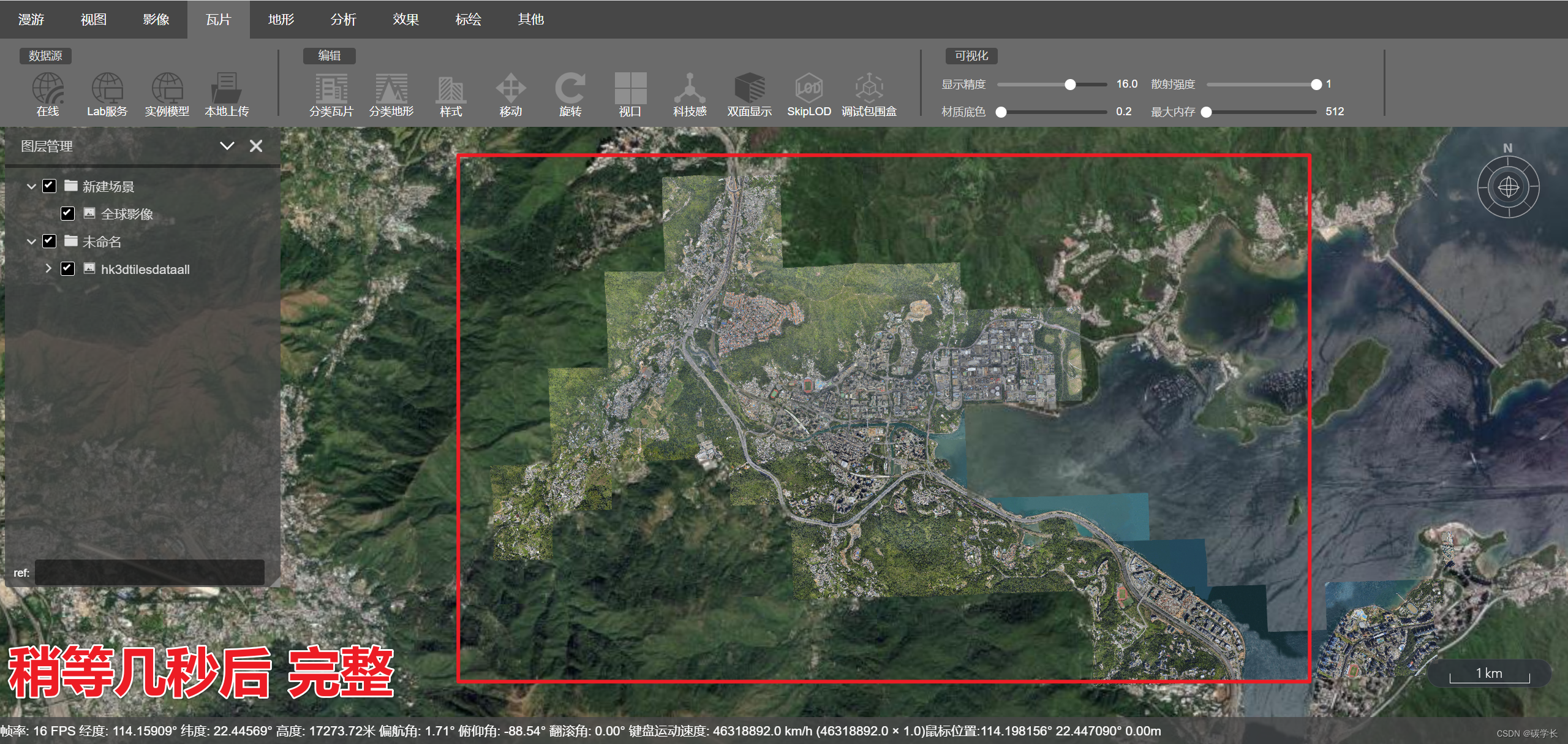Screen dimensions: 1568x744
Task: Collapse the 未命名 tree node
Action: click(31, 241)
